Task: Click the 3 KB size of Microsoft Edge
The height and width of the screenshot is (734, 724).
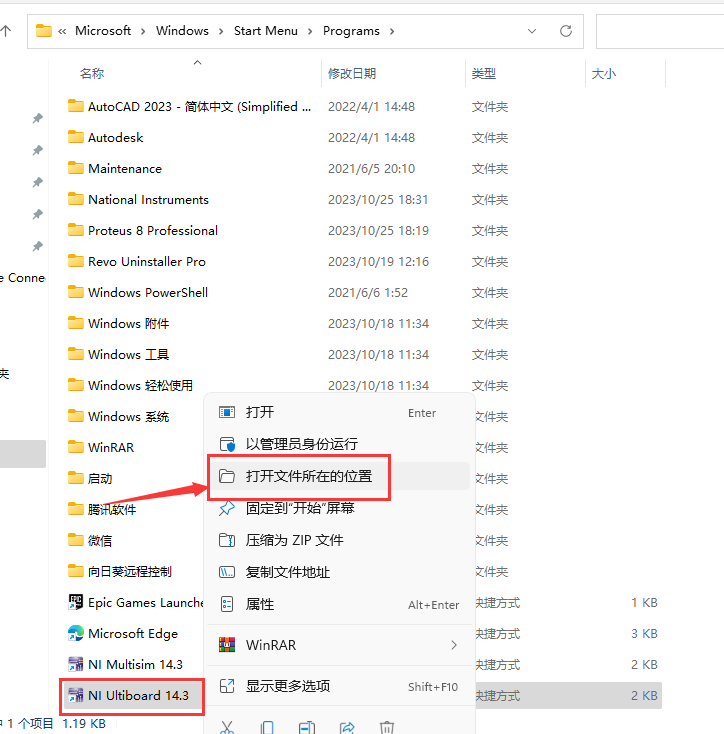Action: click(x=644, y=634)
